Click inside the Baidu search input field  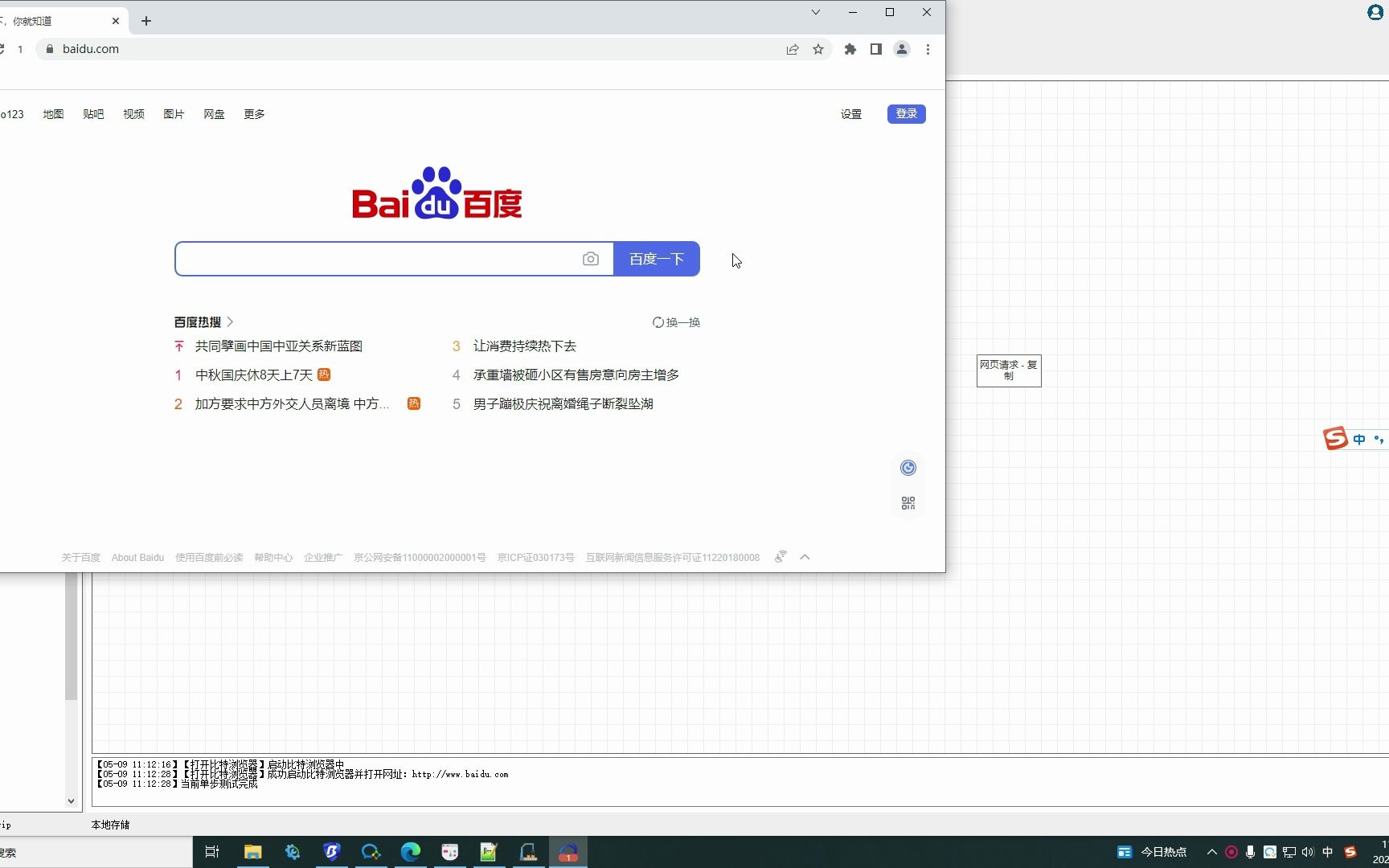pos(370,259)
